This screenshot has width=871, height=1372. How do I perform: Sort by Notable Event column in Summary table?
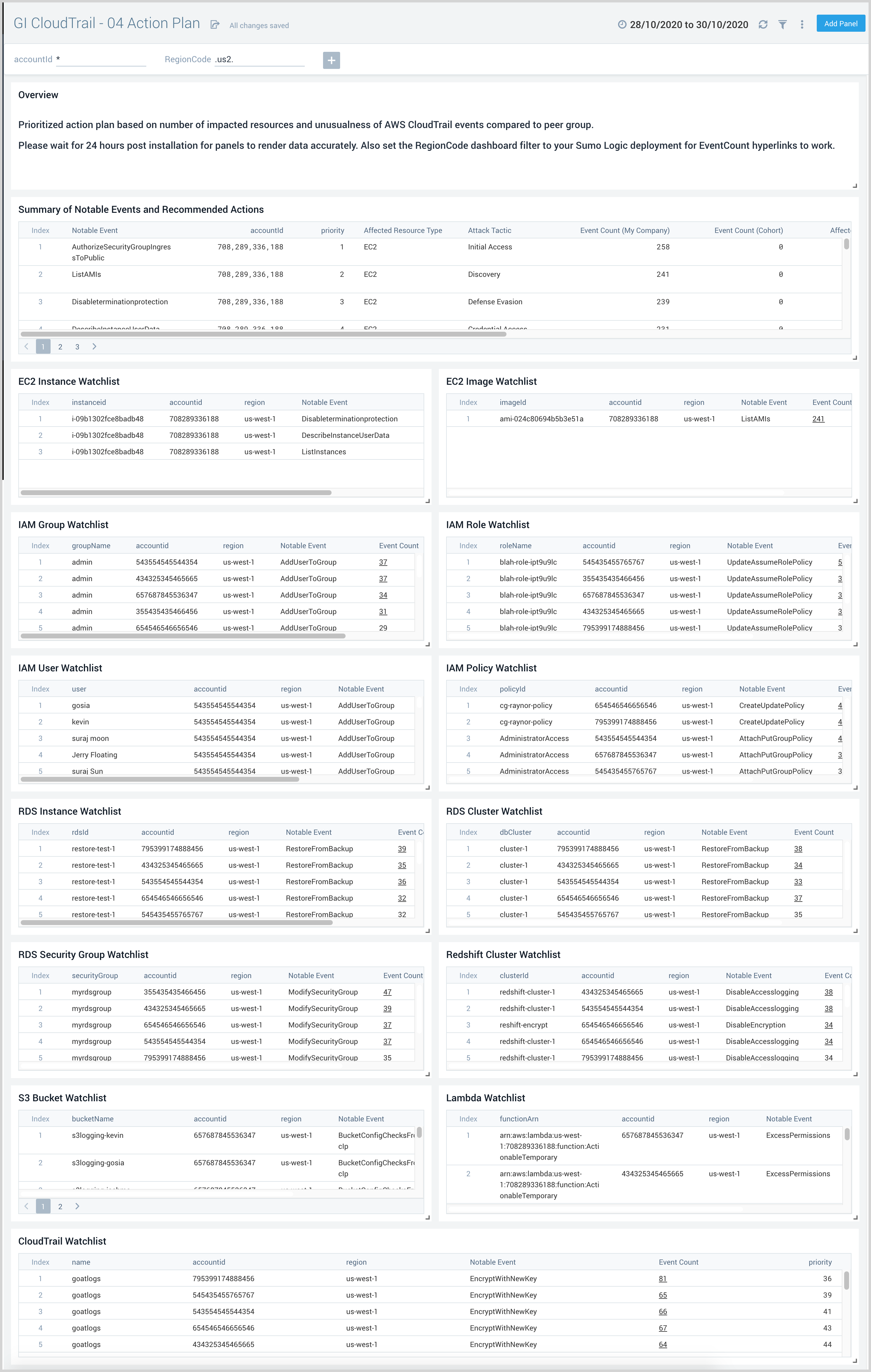point(94,230)
